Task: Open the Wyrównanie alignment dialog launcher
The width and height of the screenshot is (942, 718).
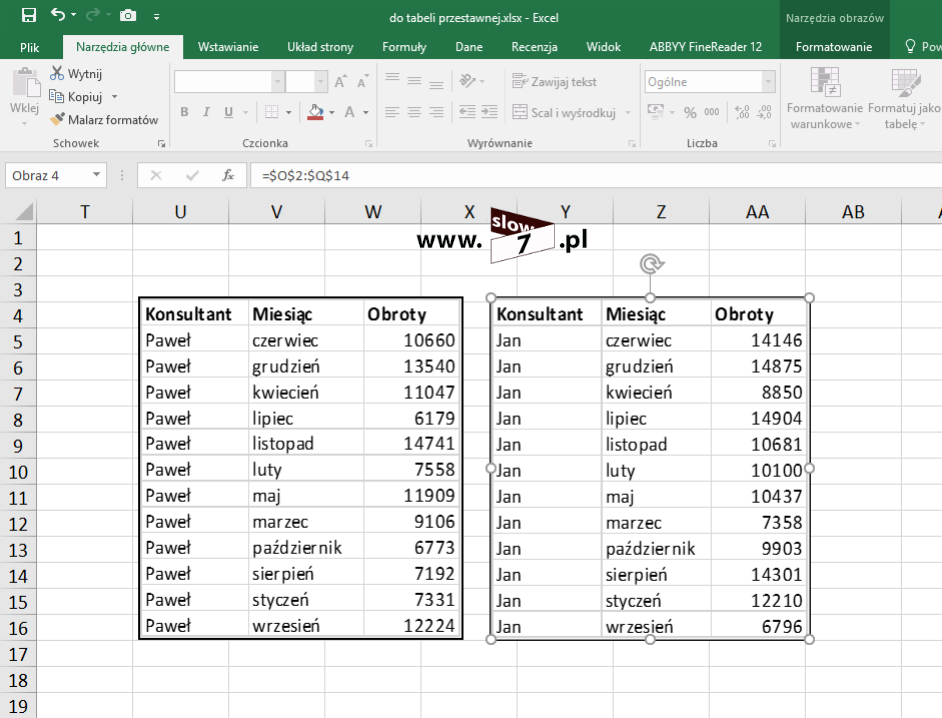Action: tap(632, 144)
